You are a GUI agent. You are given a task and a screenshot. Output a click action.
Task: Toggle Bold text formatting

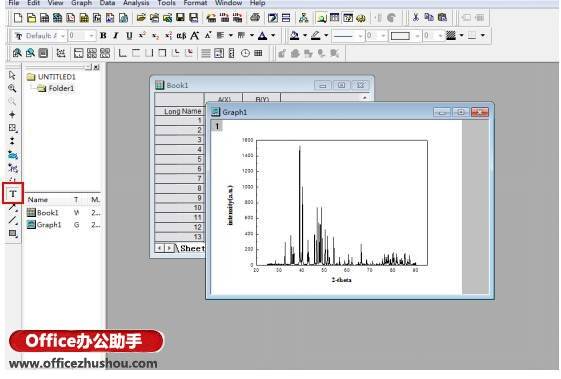tap(103, 36)
